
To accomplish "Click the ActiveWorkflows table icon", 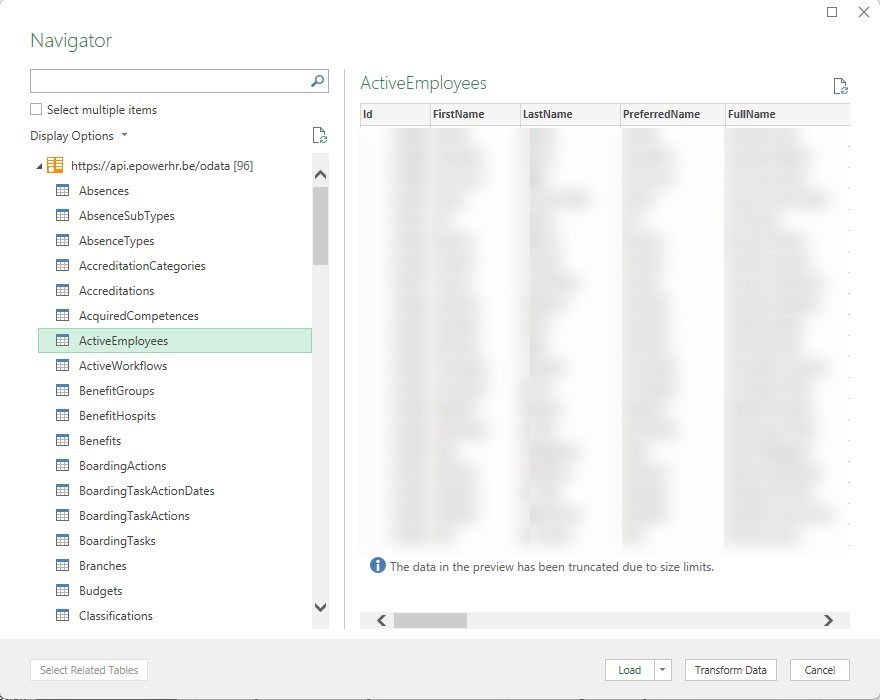I will (x=62, y=365).
